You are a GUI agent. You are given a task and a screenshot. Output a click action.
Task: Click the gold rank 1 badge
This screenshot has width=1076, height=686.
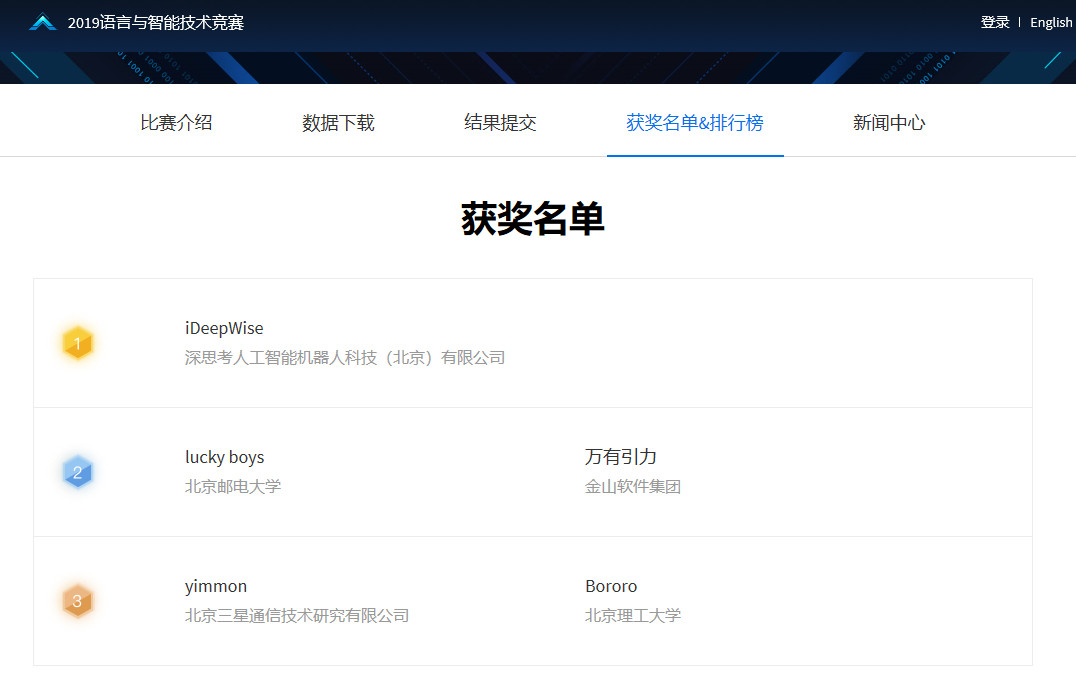pos(78,343)
